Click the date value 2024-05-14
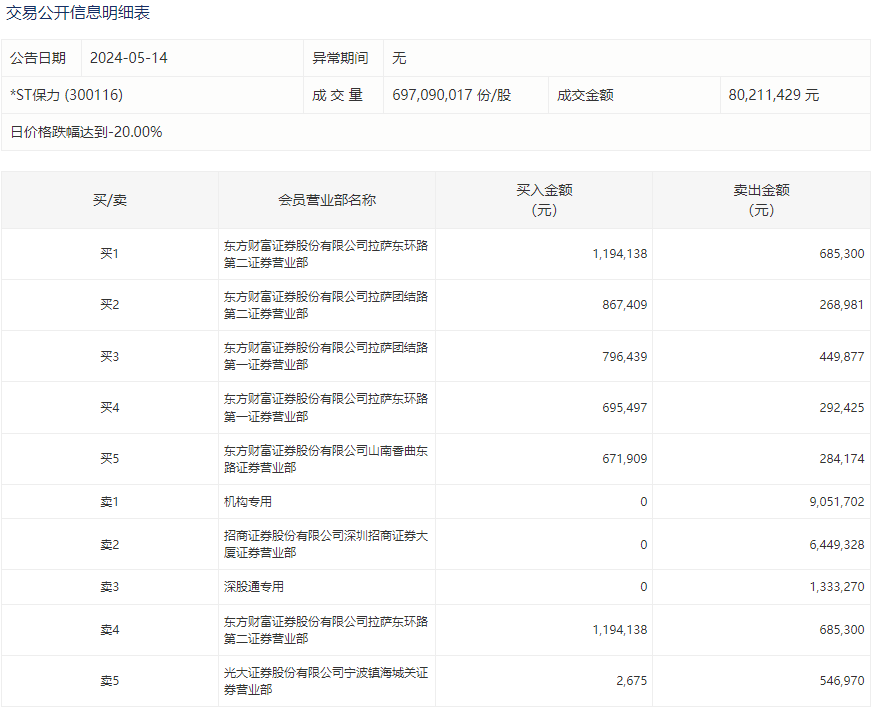 128,58
